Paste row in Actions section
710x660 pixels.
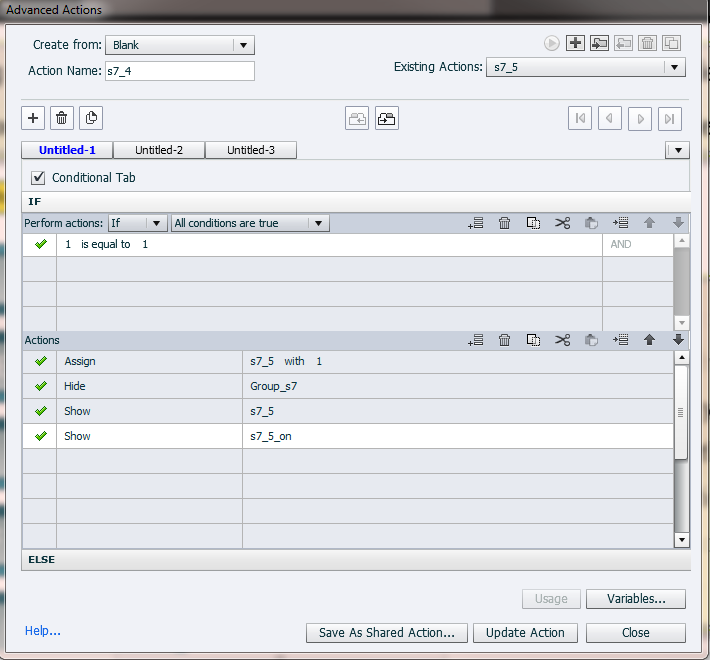(x=591, y=340)
